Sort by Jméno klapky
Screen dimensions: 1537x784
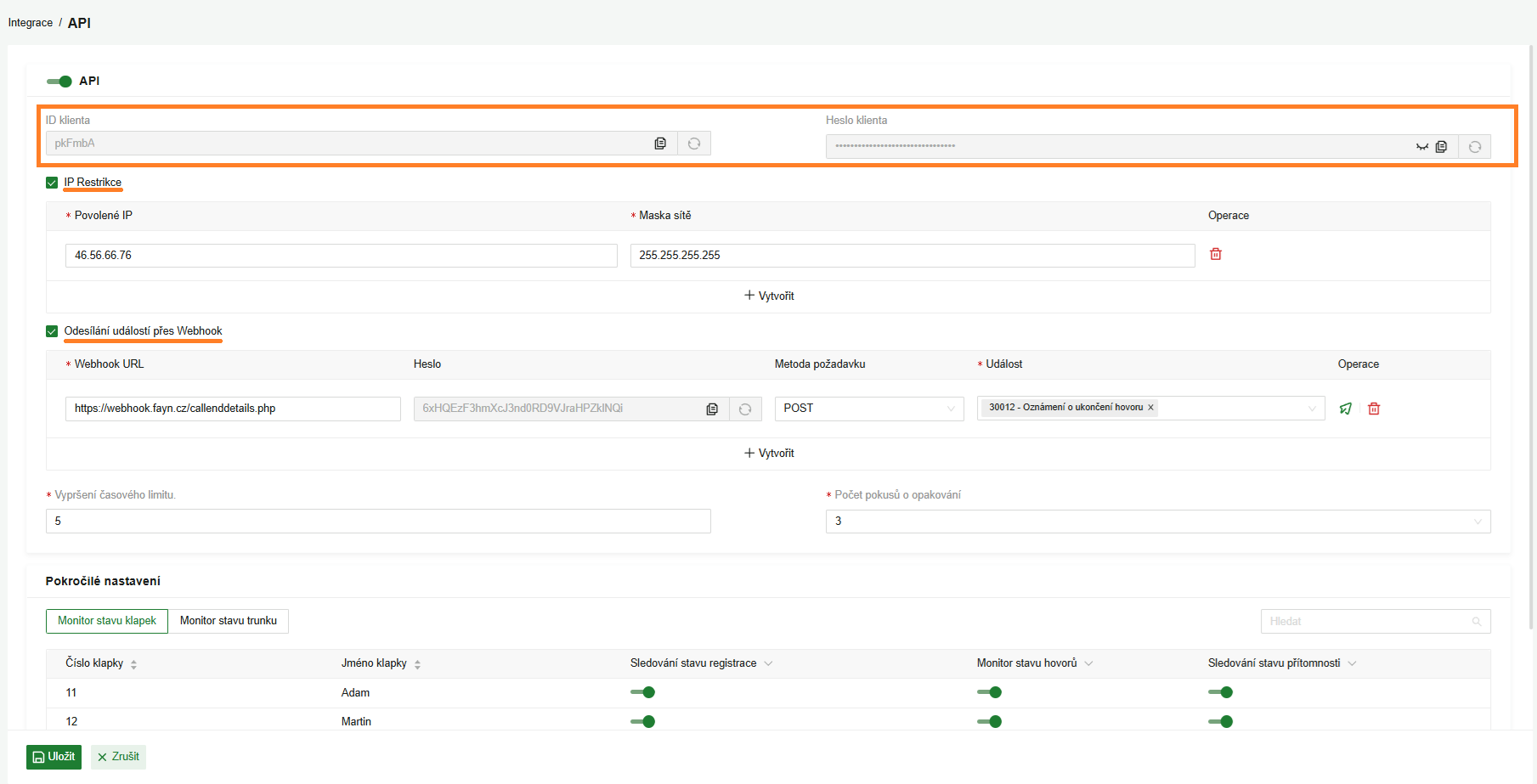[x=417, y=664]
